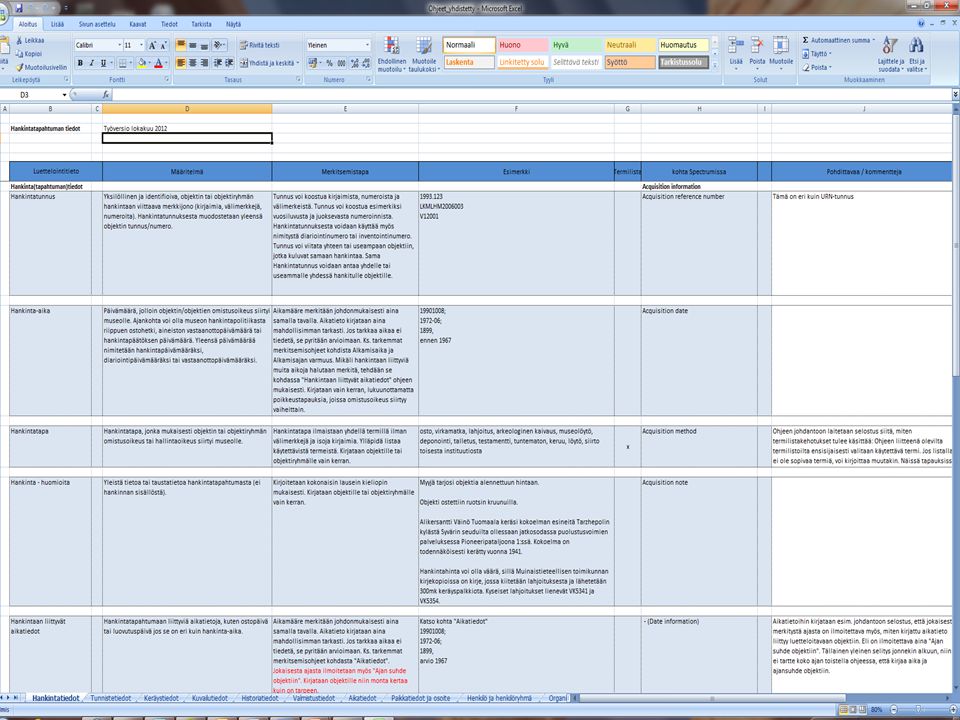
Task: Open the fill color dropdown arrow
Action: click(x=149, y=63)
